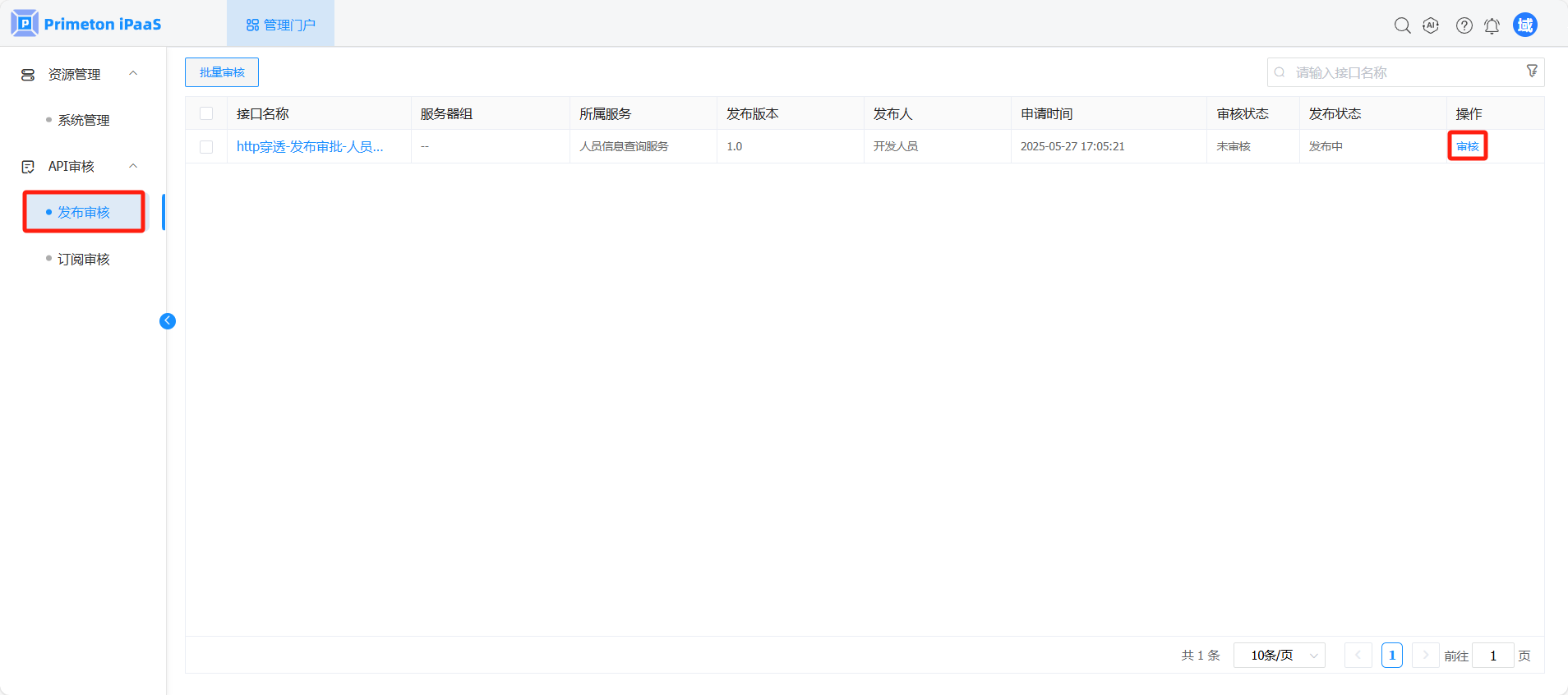The width and height of the screenshot is (1568, 695).
Task: Collapse the 资源管理 menu group
Action: [x=133, y=74]
